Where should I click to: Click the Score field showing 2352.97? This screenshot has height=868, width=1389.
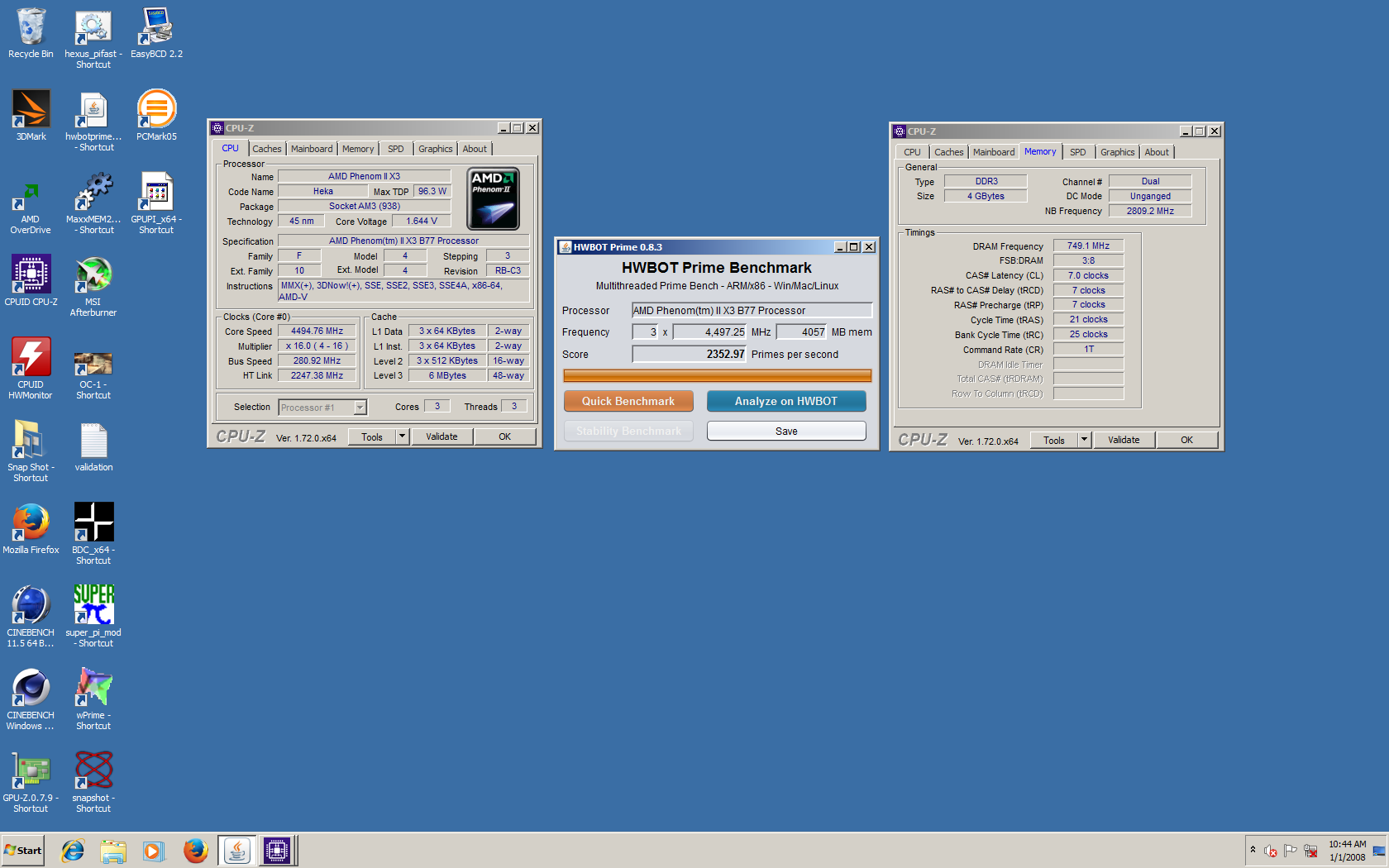click(x=690, y=354)
